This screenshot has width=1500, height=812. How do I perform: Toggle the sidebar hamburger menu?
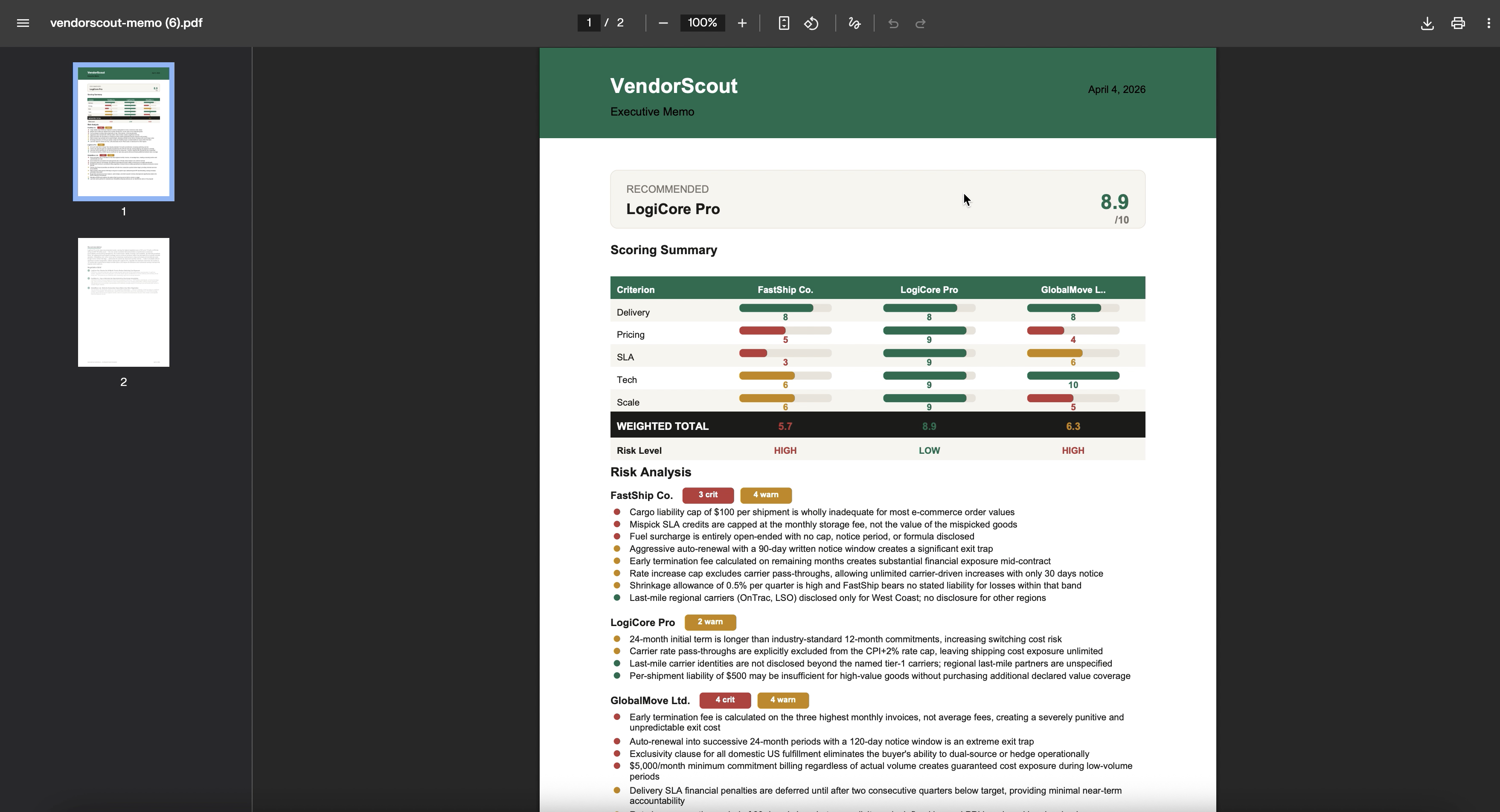pos(23,23)
